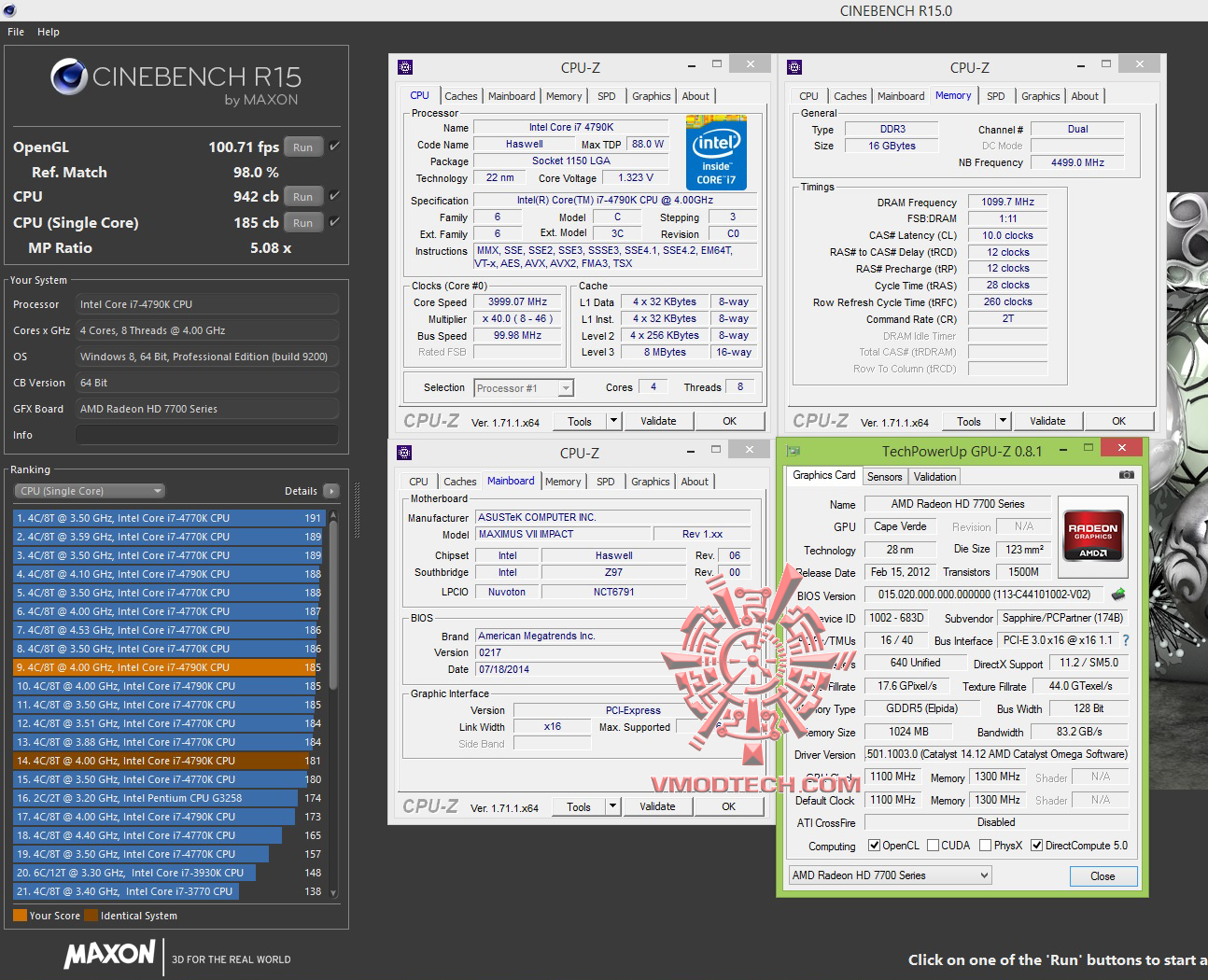
Task: Open the Cinebench File menu
Action: coord(16,32)
